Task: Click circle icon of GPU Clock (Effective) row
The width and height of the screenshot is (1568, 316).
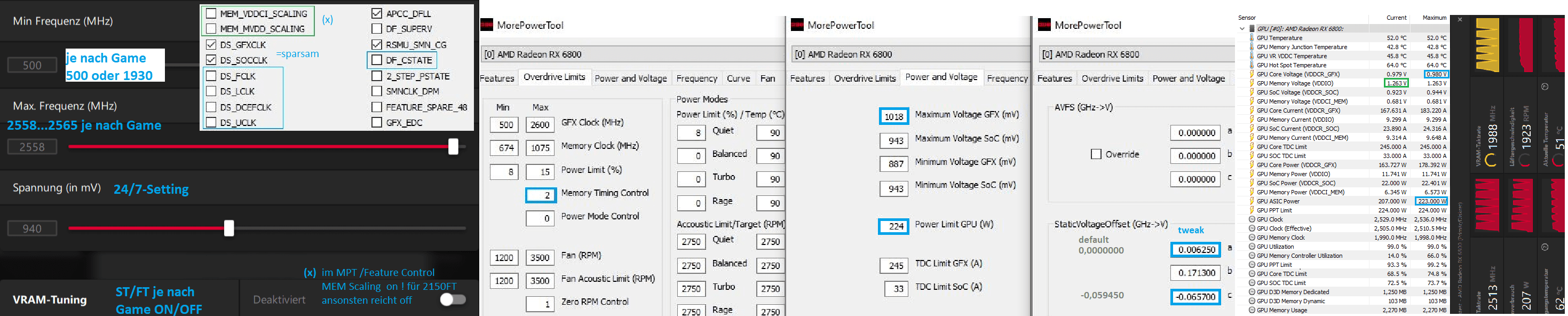Action: click(x=1252, y=228)
